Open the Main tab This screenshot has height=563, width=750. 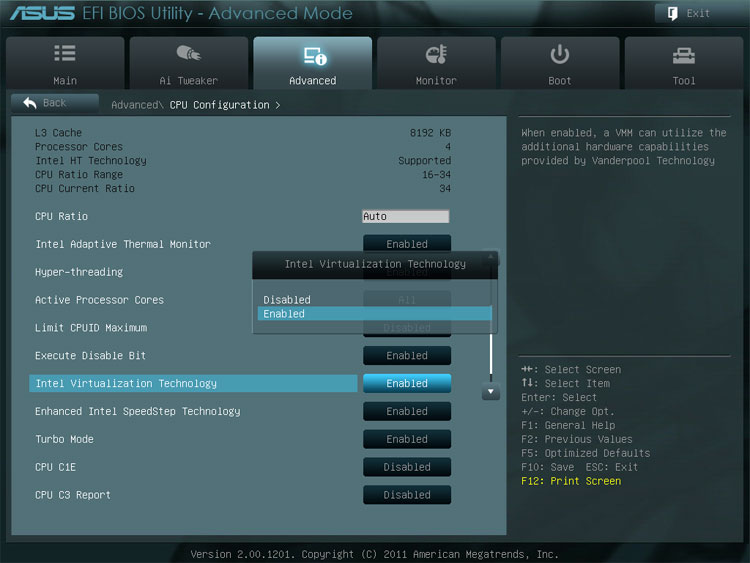pos(65,63)
